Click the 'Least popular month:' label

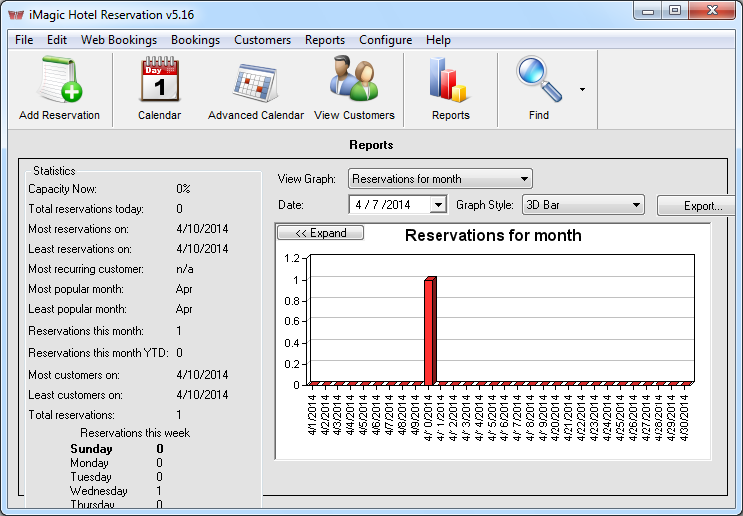click(x=77, y=309)
